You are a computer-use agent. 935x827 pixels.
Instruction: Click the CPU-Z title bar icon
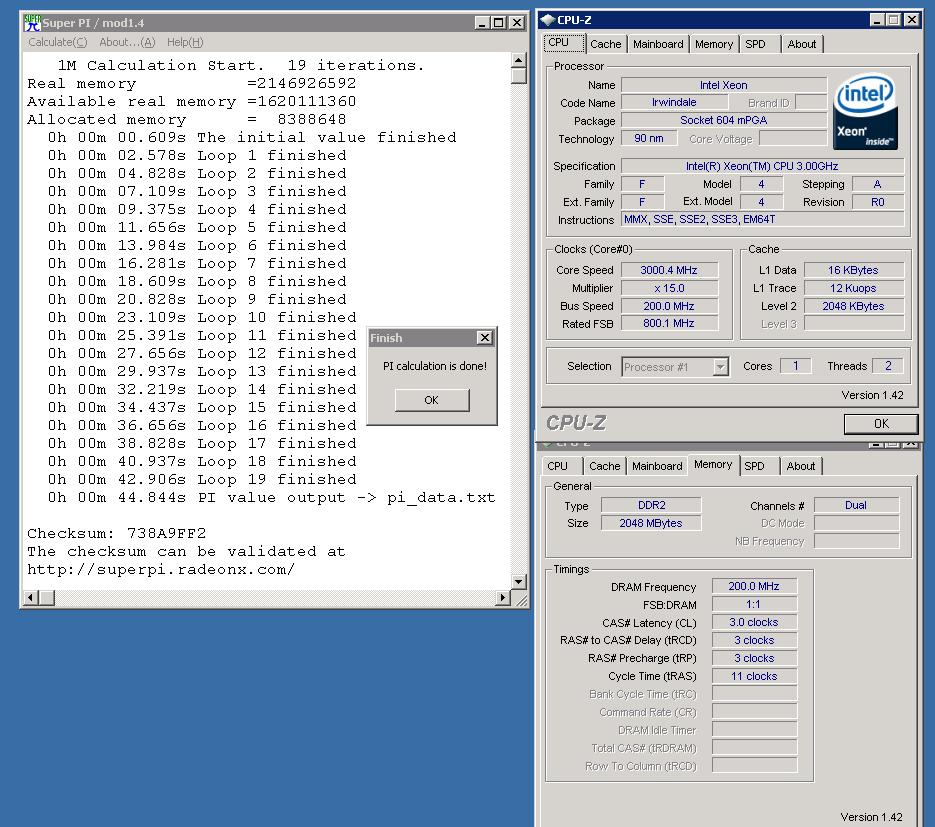coord(547,20)
